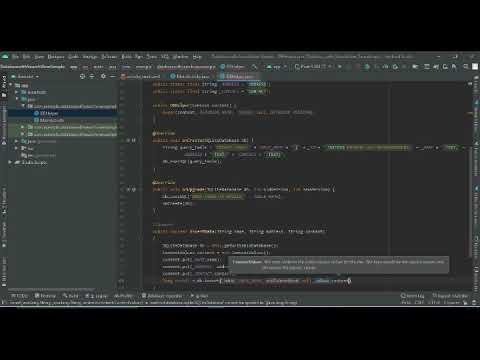Open the Refactor menu

tap(109, 57)
